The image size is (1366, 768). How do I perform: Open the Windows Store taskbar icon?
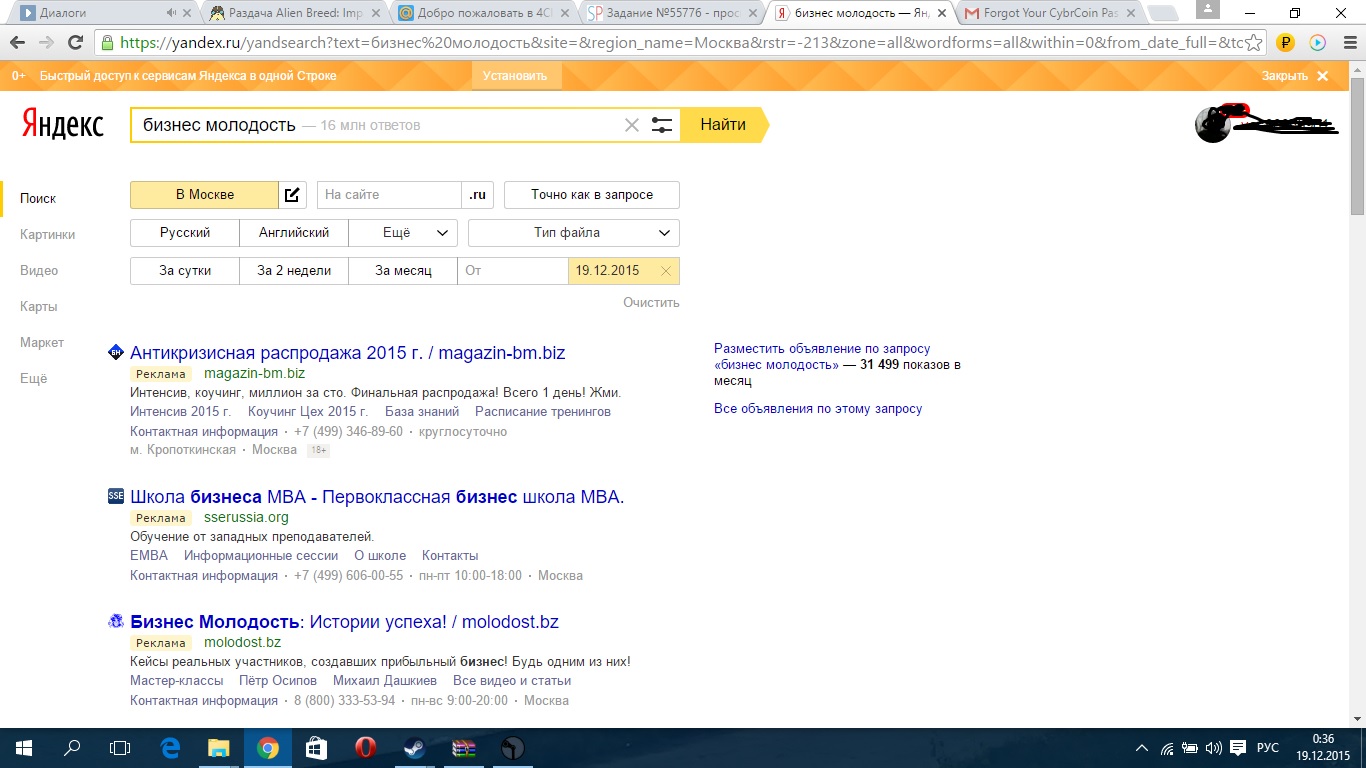(x=316, y=748)
